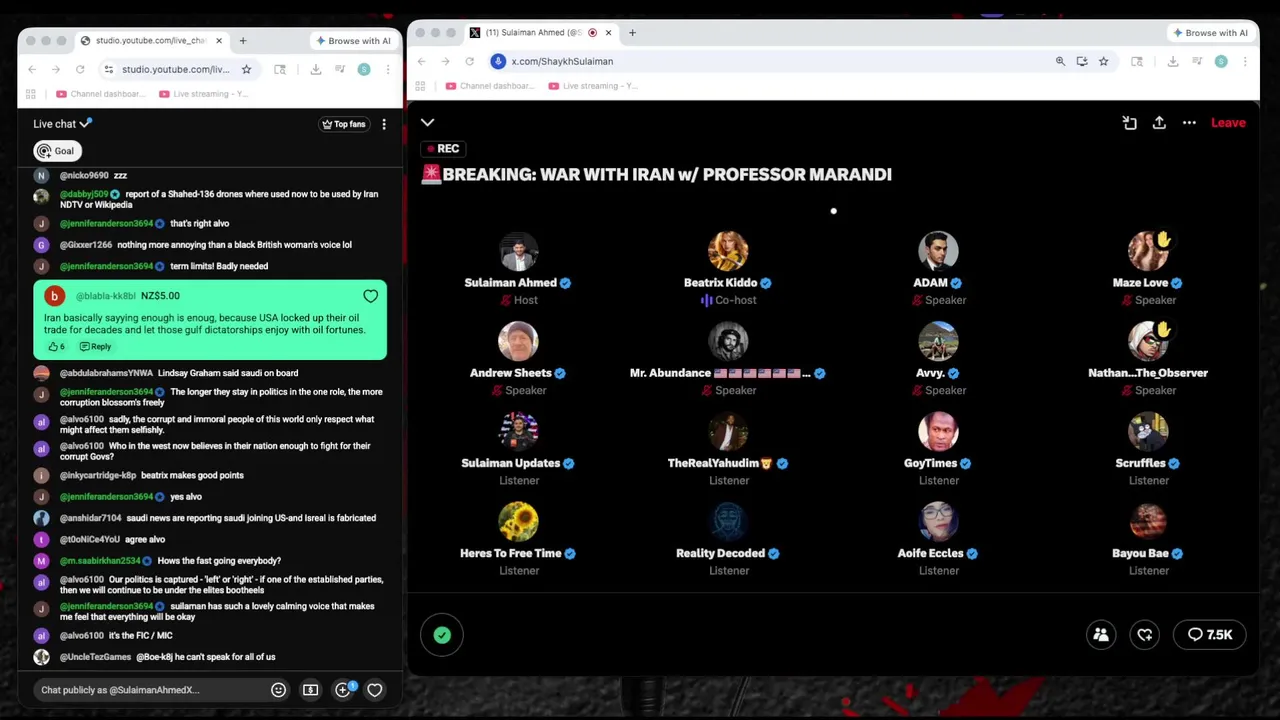This screenshot has height=720, width=1280.
Task: Click the REC recording indicator
Action: click(442, 148)
